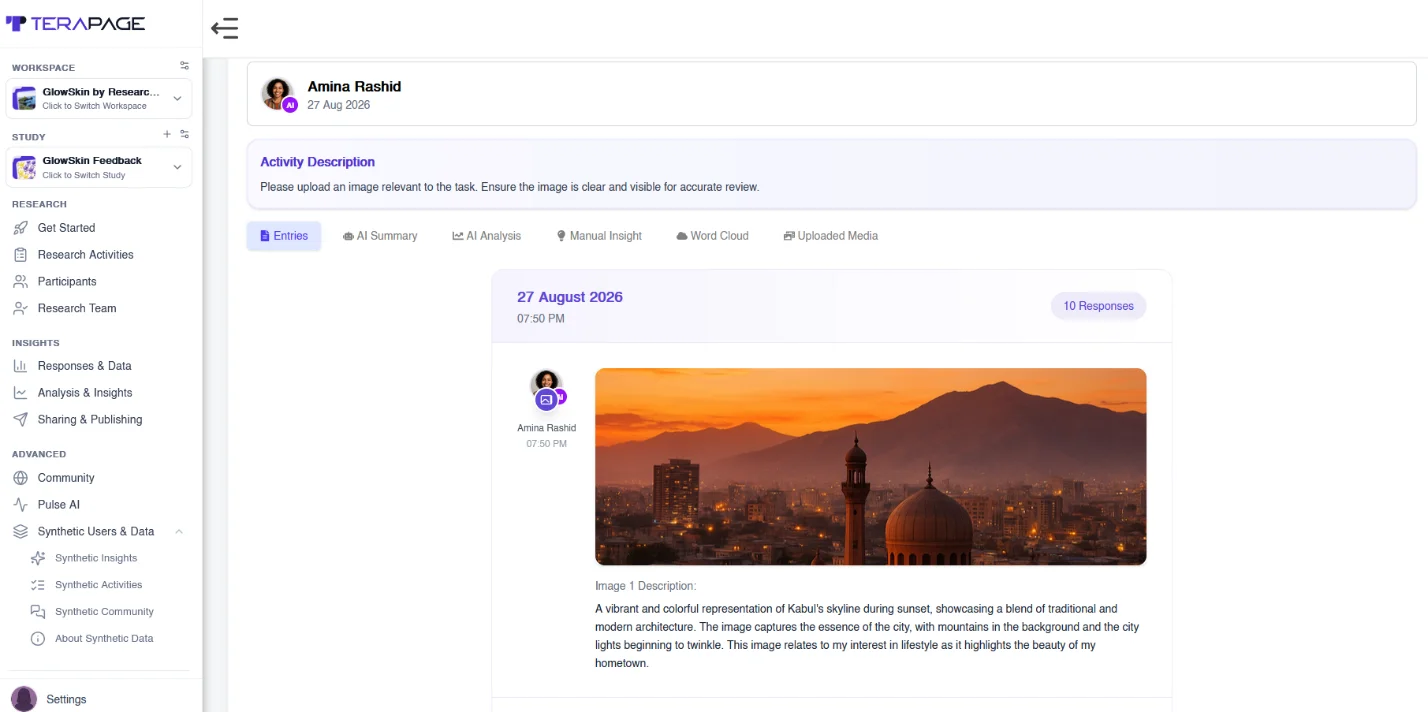Click the Sharing & Publishing paper plane icon
Viewport: 1428px width, 712px height.
tap(20, 420)
